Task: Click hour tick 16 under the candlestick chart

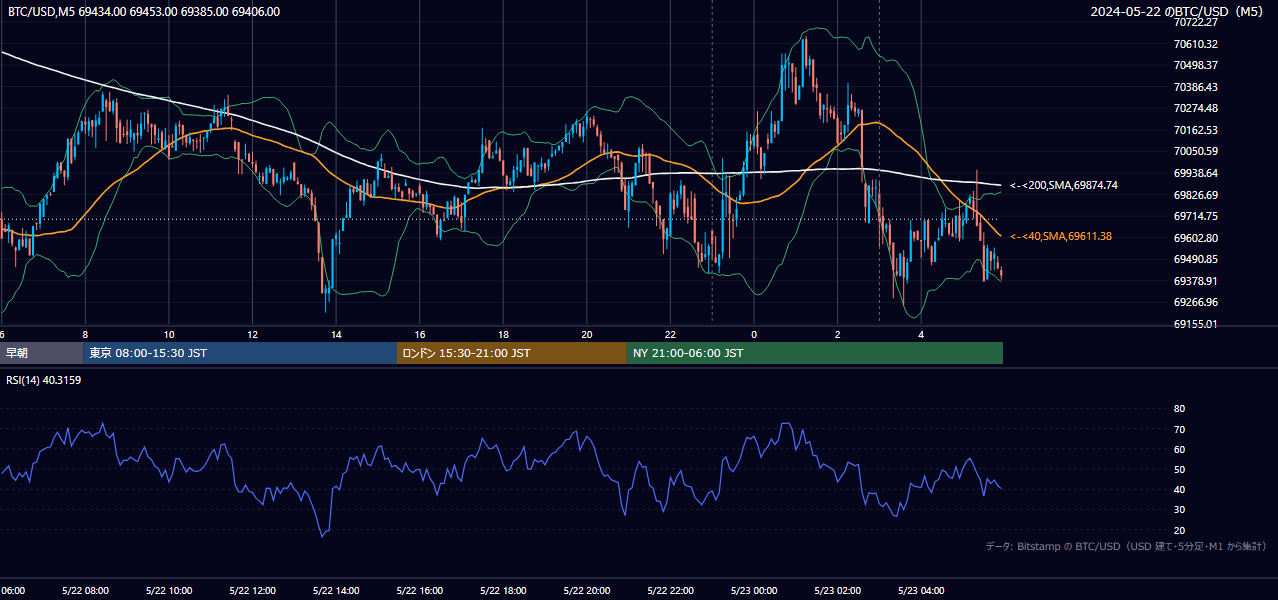Action: tap(420, 334)
